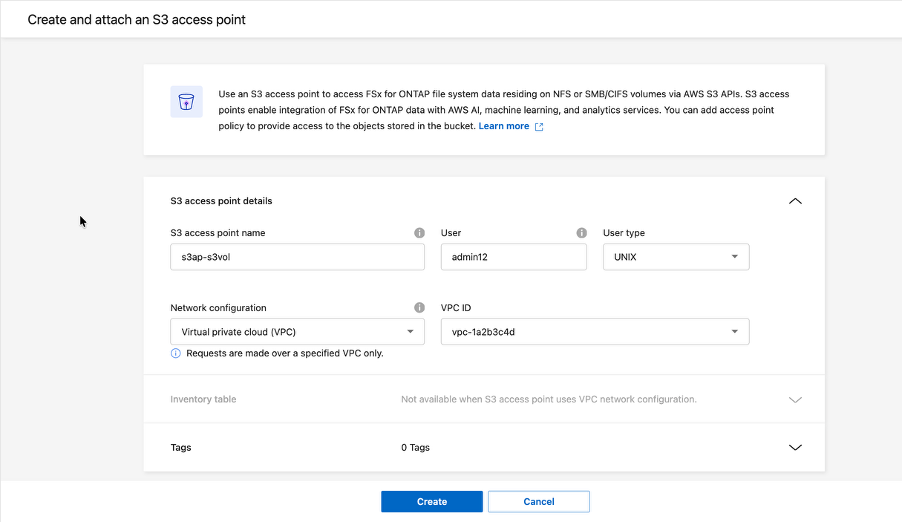902x522 pixels.
Task: Collapse the S3 access point details section
Action: 795,201
